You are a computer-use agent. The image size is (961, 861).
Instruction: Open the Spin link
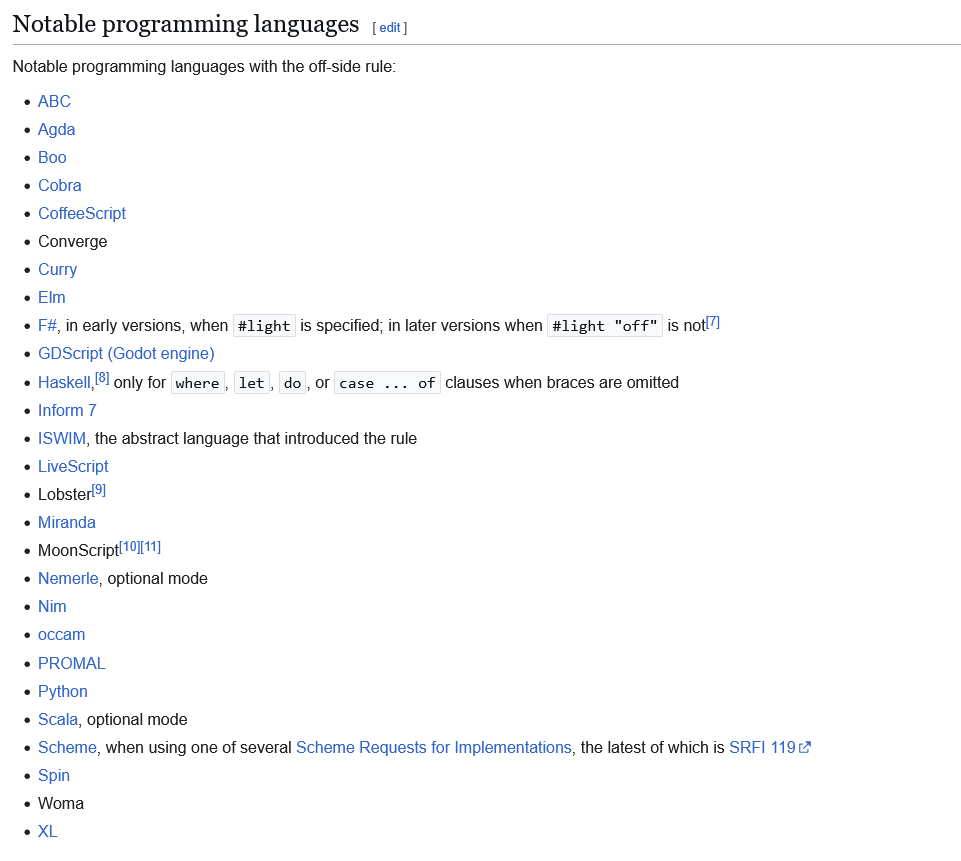54,775
